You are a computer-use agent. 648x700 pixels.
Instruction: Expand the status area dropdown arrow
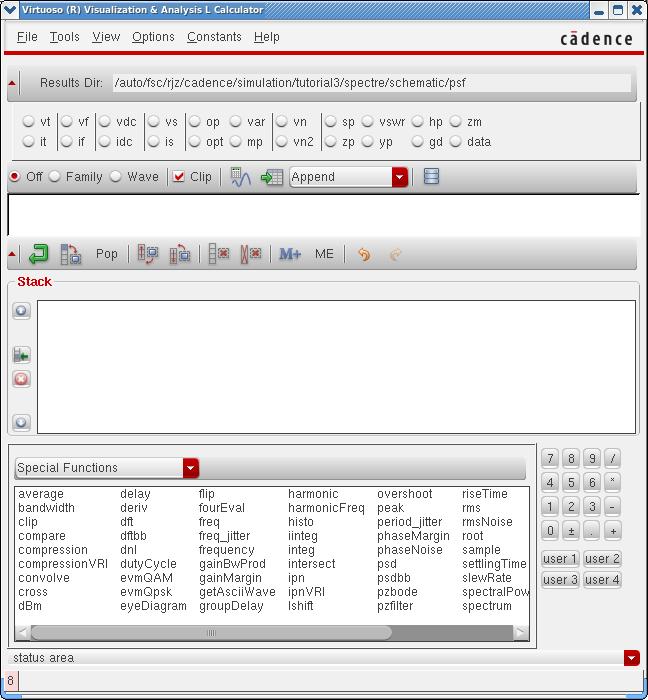coord(631,658)
